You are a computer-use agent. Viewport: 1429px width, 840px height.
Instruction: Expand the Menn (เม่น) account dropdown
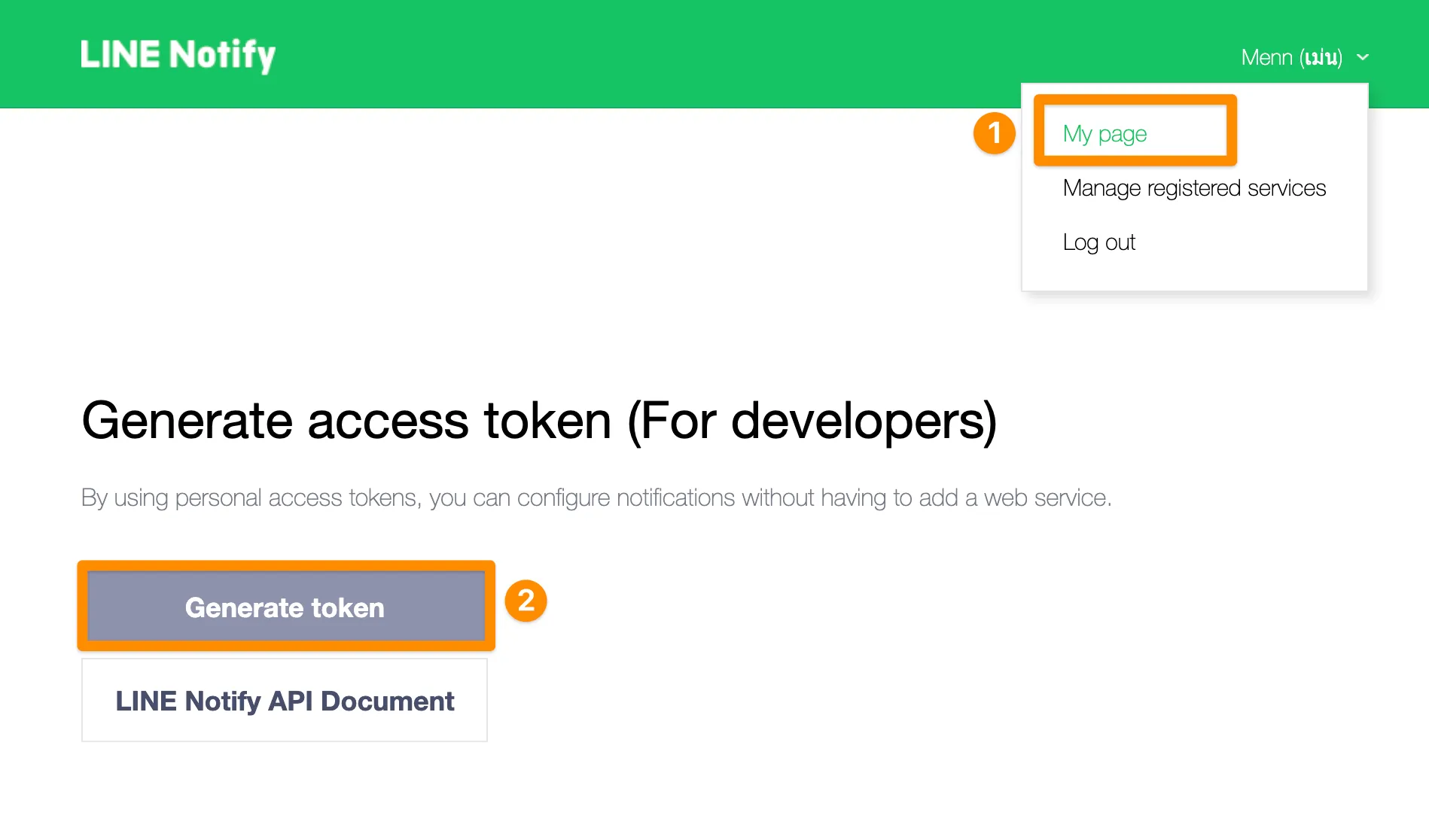click(x=1292, y=56)
